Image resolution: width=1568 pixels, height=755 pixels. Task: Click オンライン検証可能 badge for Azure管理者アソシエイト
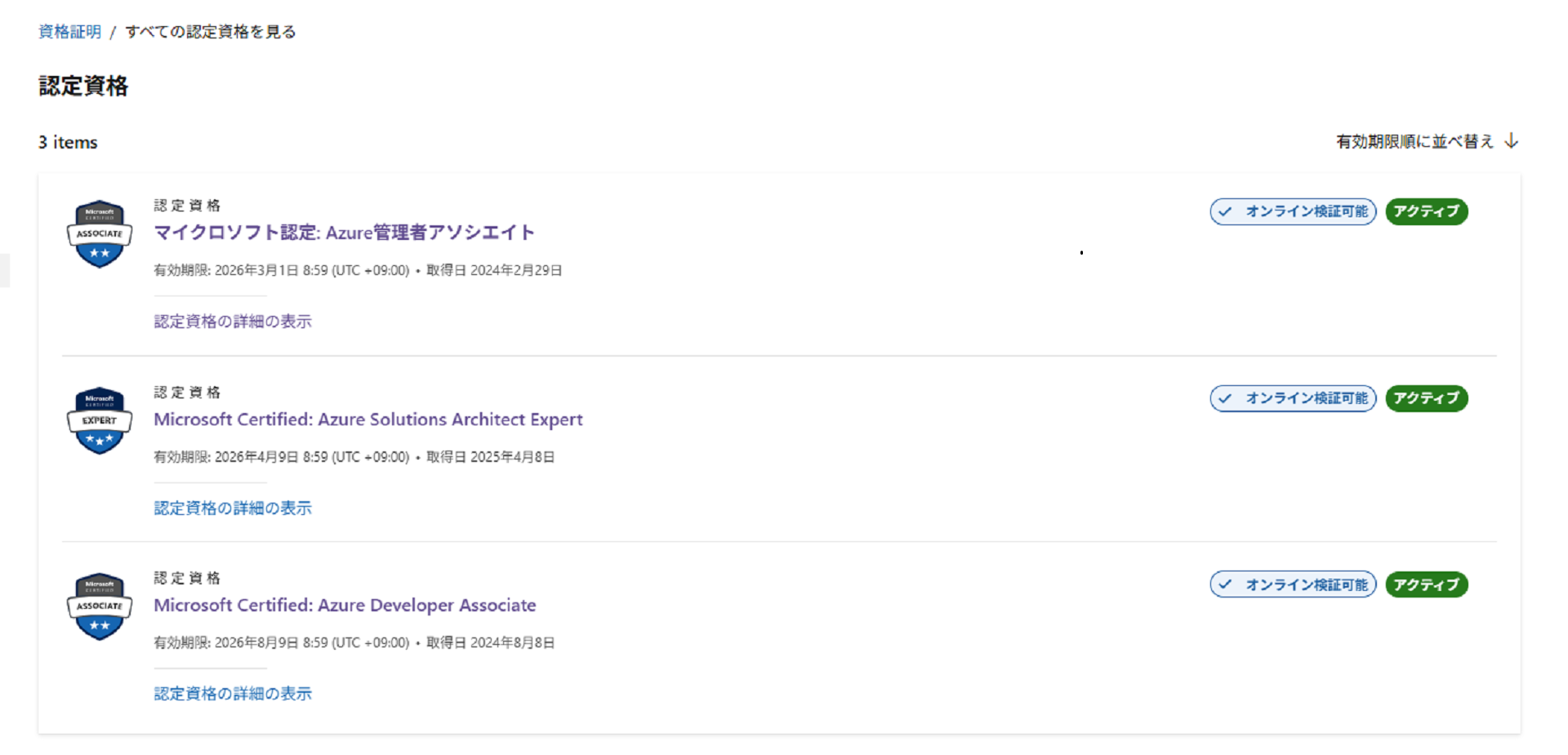coord(1293,211)
